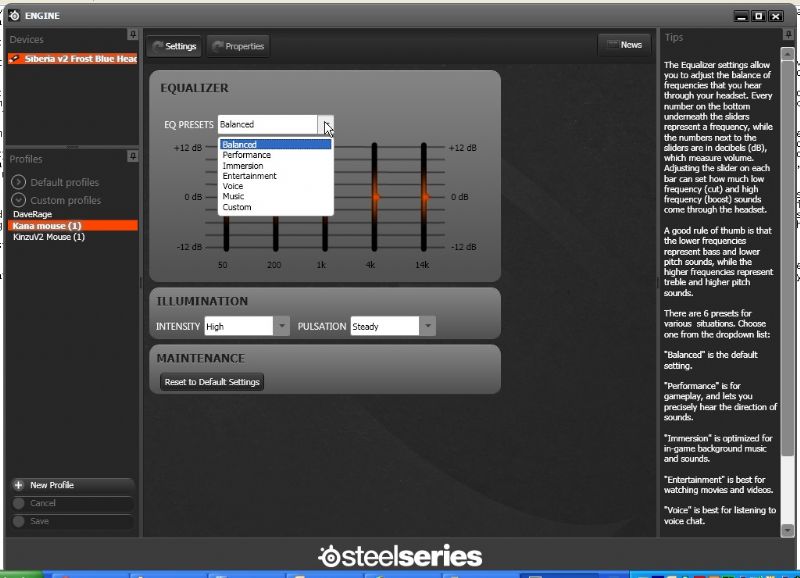This screenshot has height=578, width=800.
Task: Open the Settings tab
Action: 174,46
